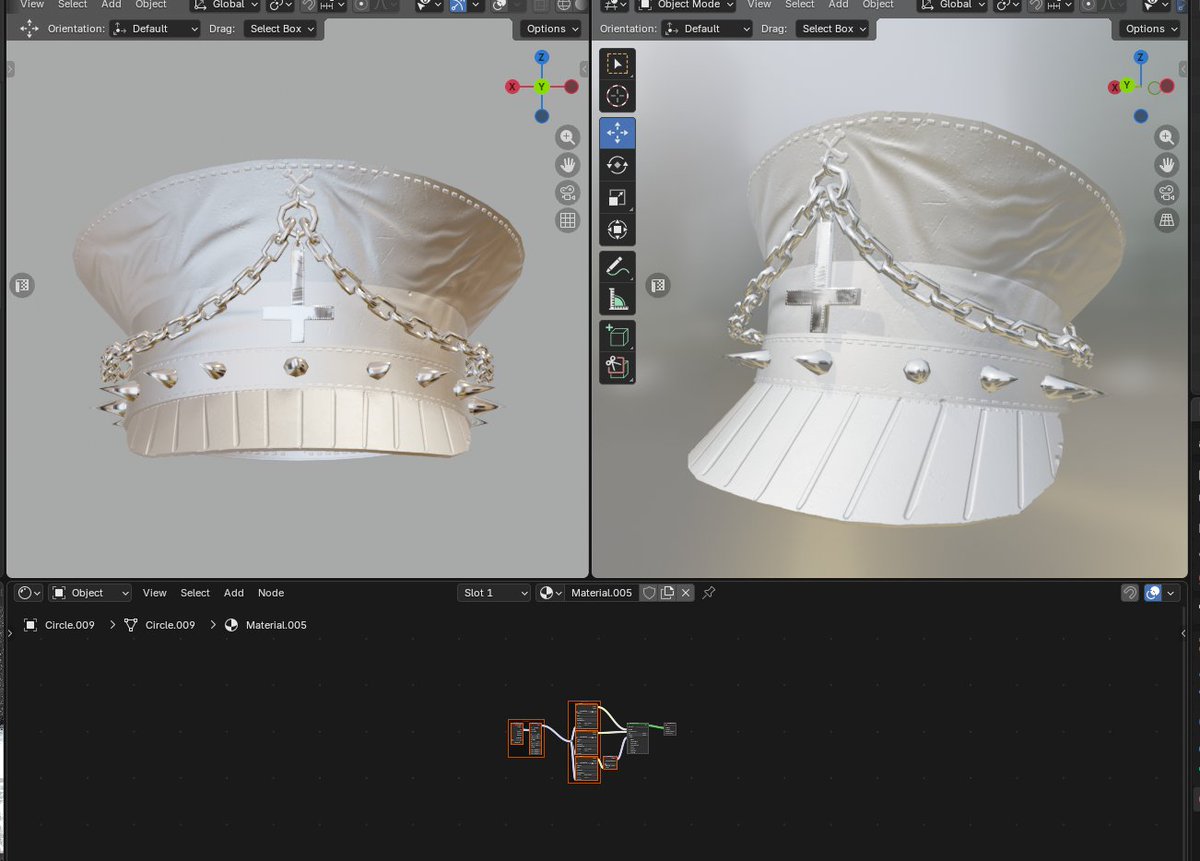Unlink Material.005 with the X button
This screenshot has height=861, width=1200.
click(x=686, y=593)
